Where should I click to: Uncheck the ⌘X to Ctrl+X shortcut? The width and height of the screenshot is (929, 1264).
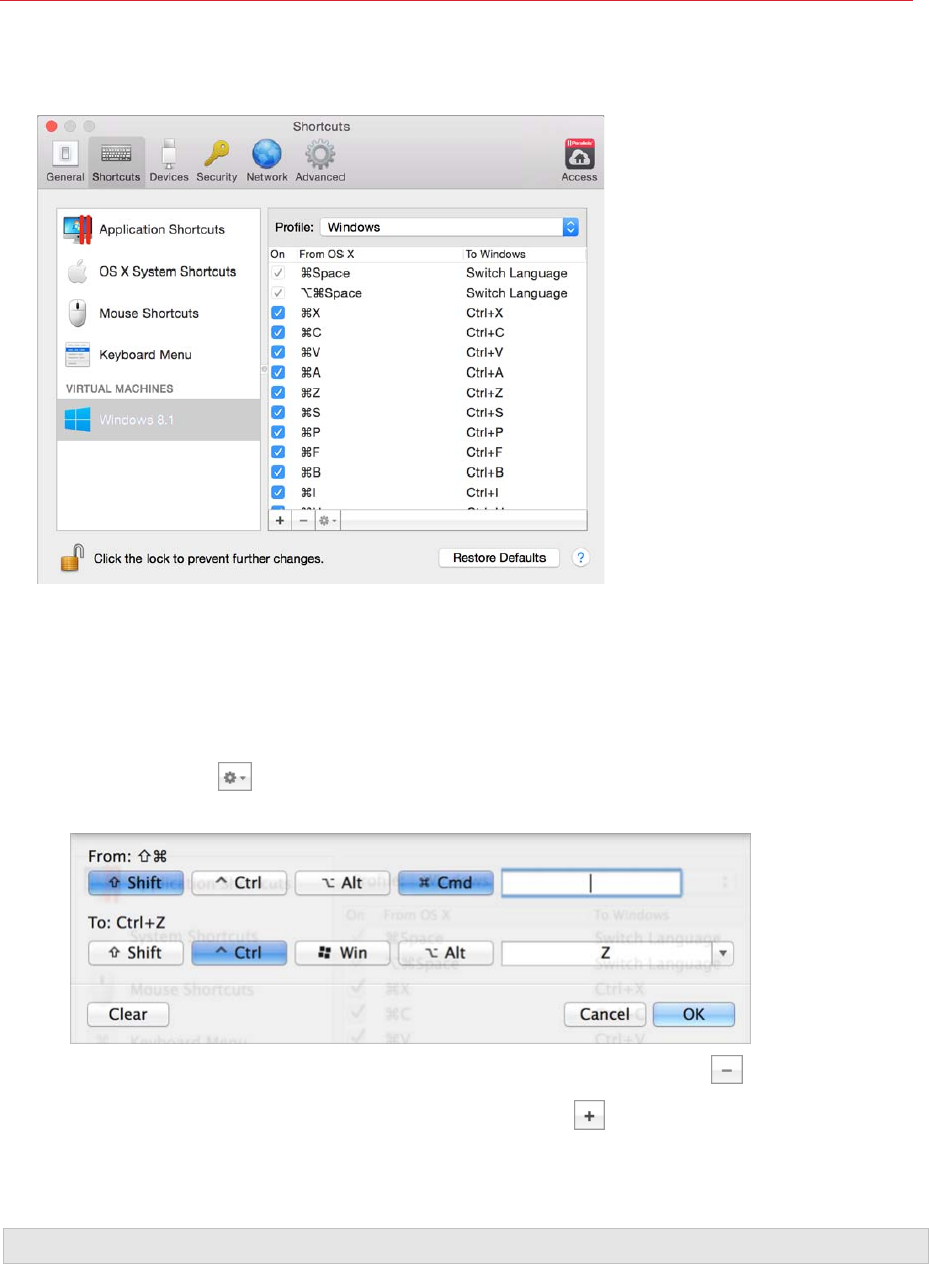point(279,313)
